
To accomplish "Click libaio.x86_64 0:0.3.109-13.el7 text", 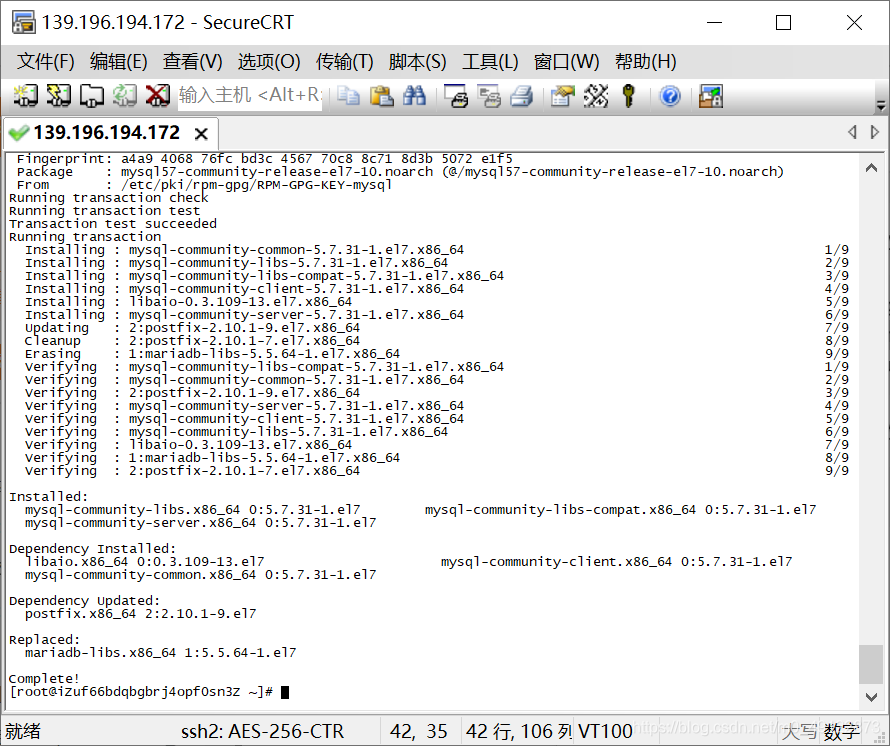I will point(145,561).
